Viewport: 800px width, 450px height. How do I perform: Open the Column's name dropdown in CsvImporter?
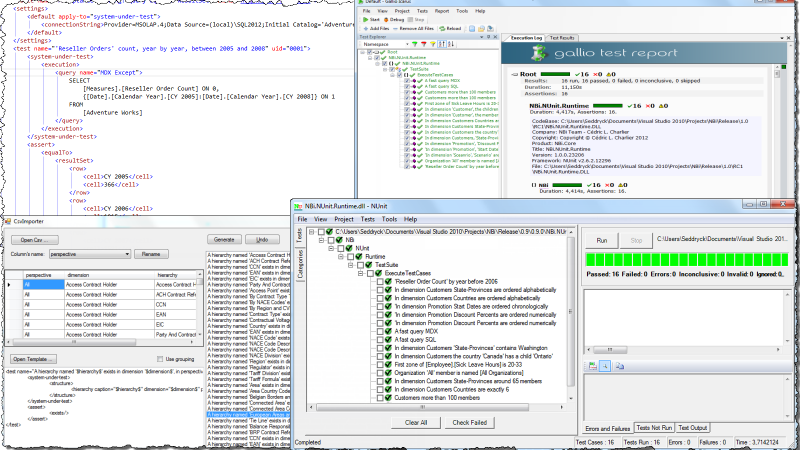(x=127, y=254)
